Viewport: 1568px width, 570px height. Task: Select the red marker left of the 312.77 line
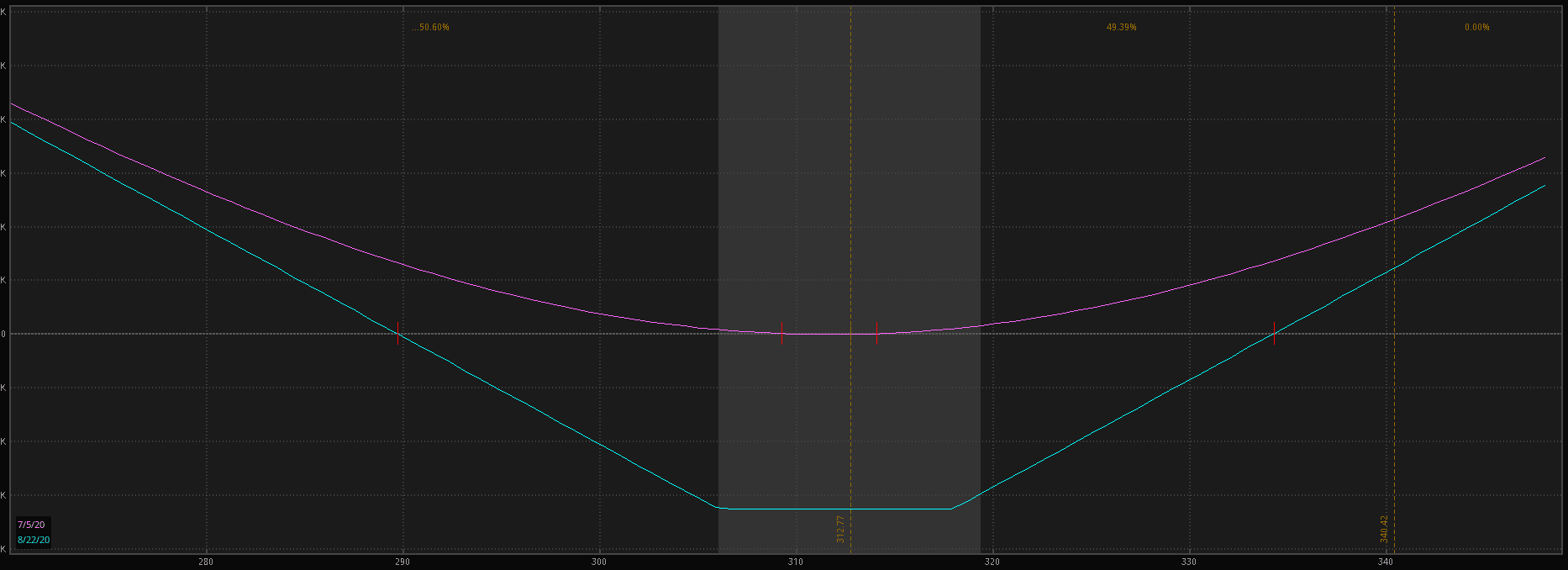point(781,334)
